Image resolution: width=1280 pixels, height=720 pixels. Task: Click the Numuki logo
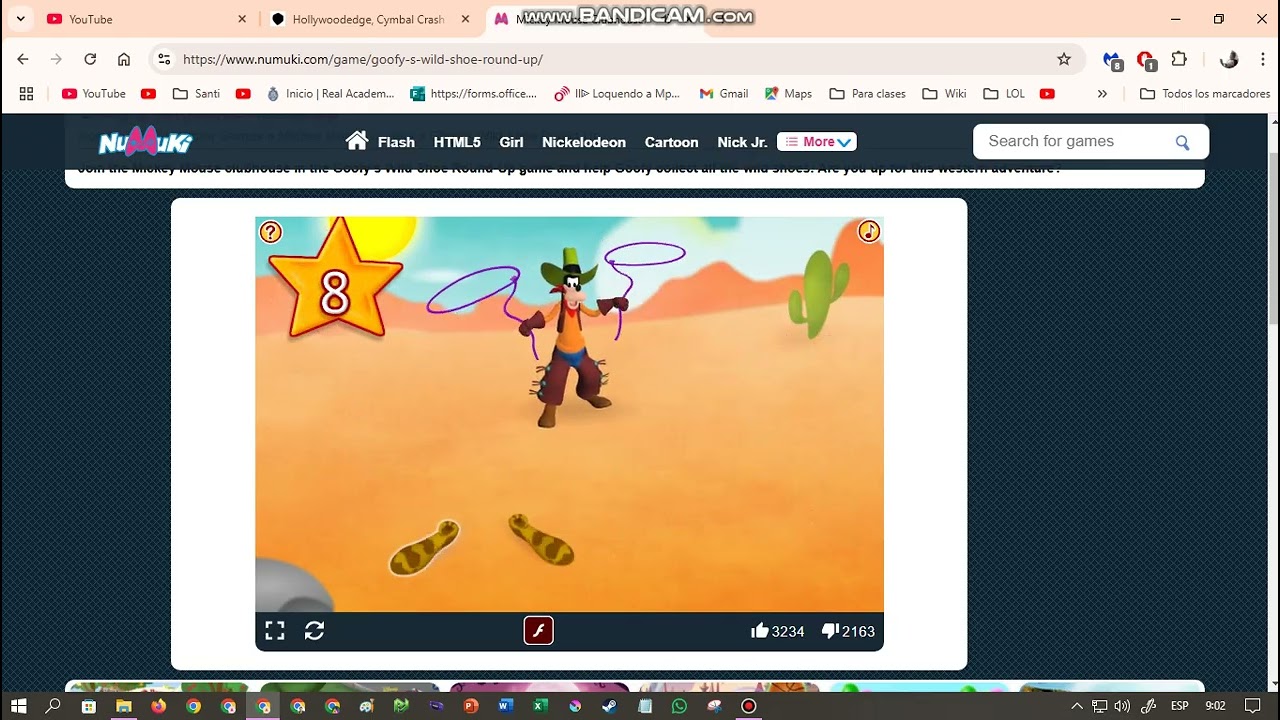pyautogui.click(x=145, y=142)
